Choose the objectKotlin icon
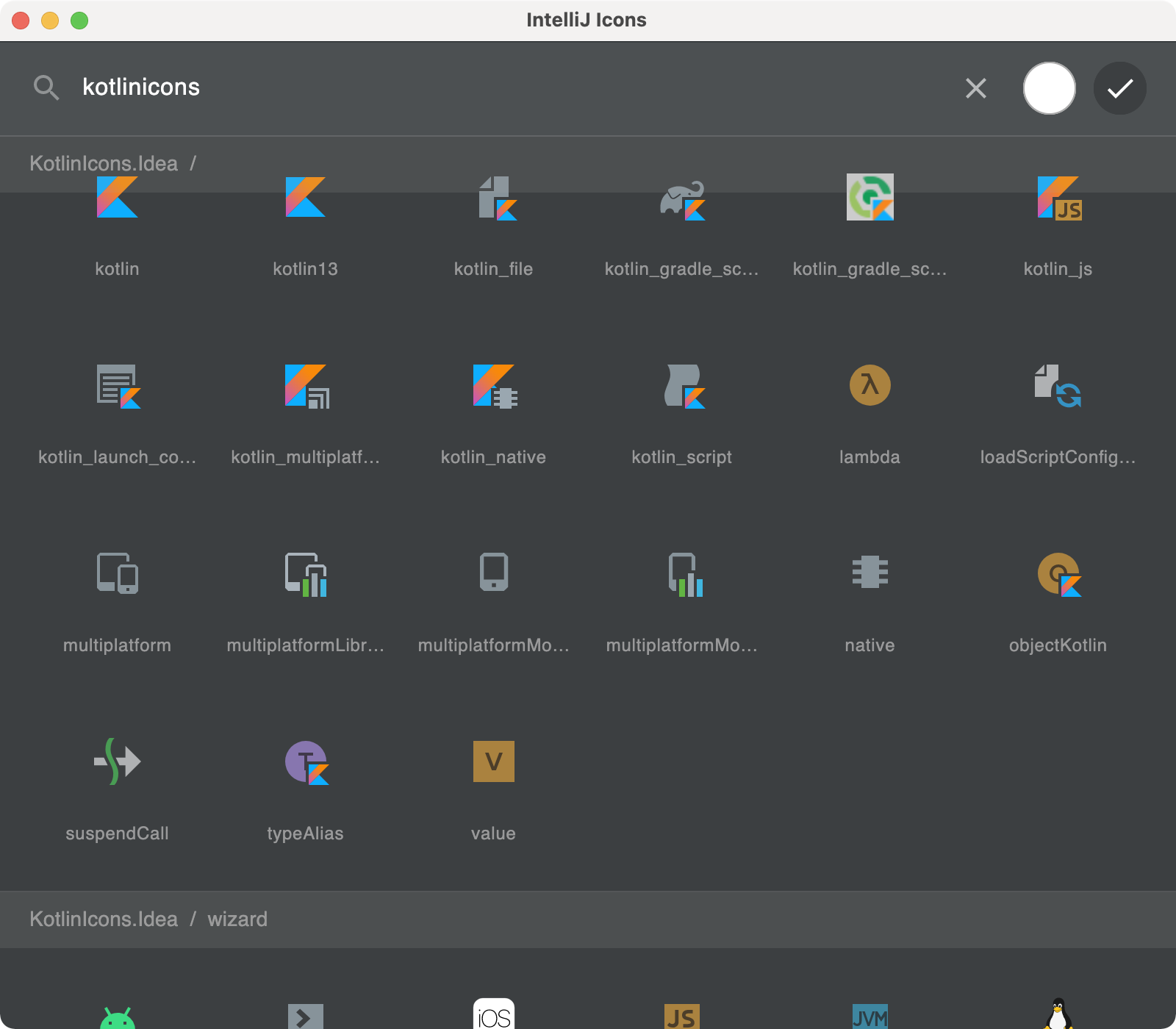The height and width of the screenshot is (1029, 1176). point(1059,574)
